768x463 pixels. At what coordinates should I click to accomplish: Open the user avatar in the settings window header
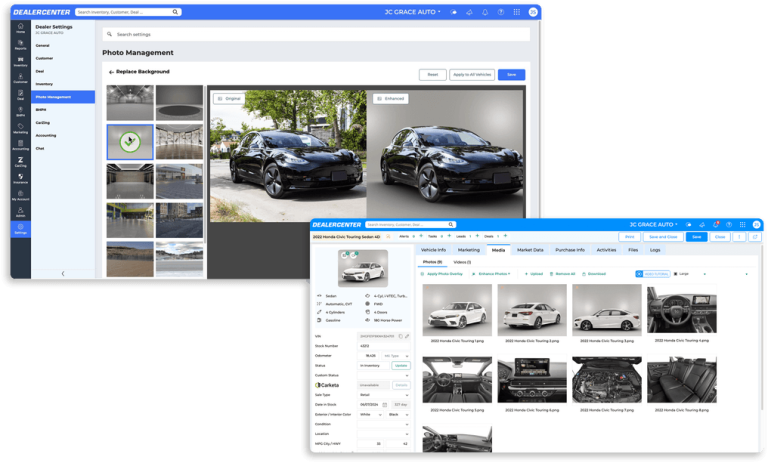pyautogui.click(x=532, y=12)
